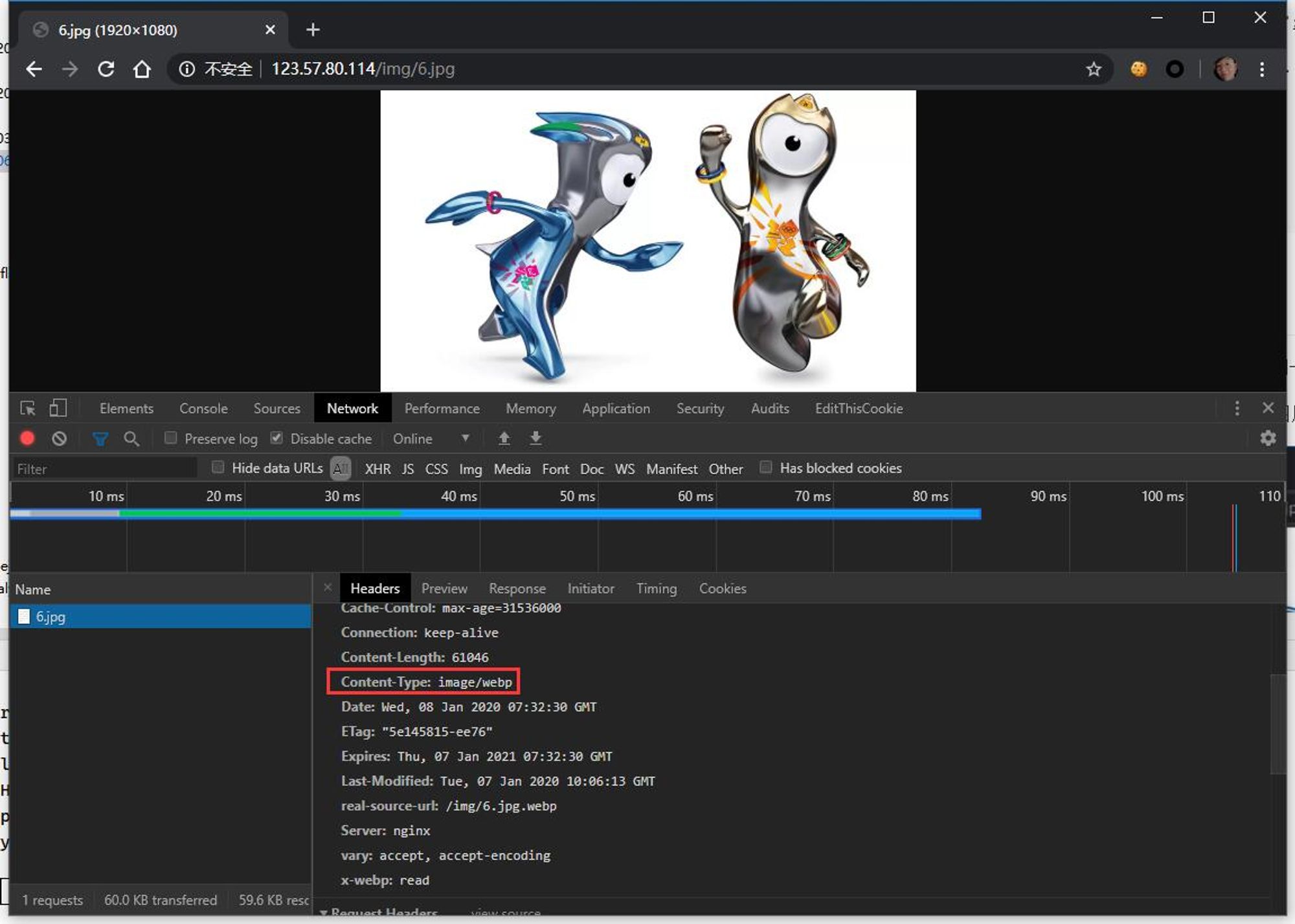Open the Performance tab
This screenshot has width=1295, height=924.
click(x=442, y=409)
